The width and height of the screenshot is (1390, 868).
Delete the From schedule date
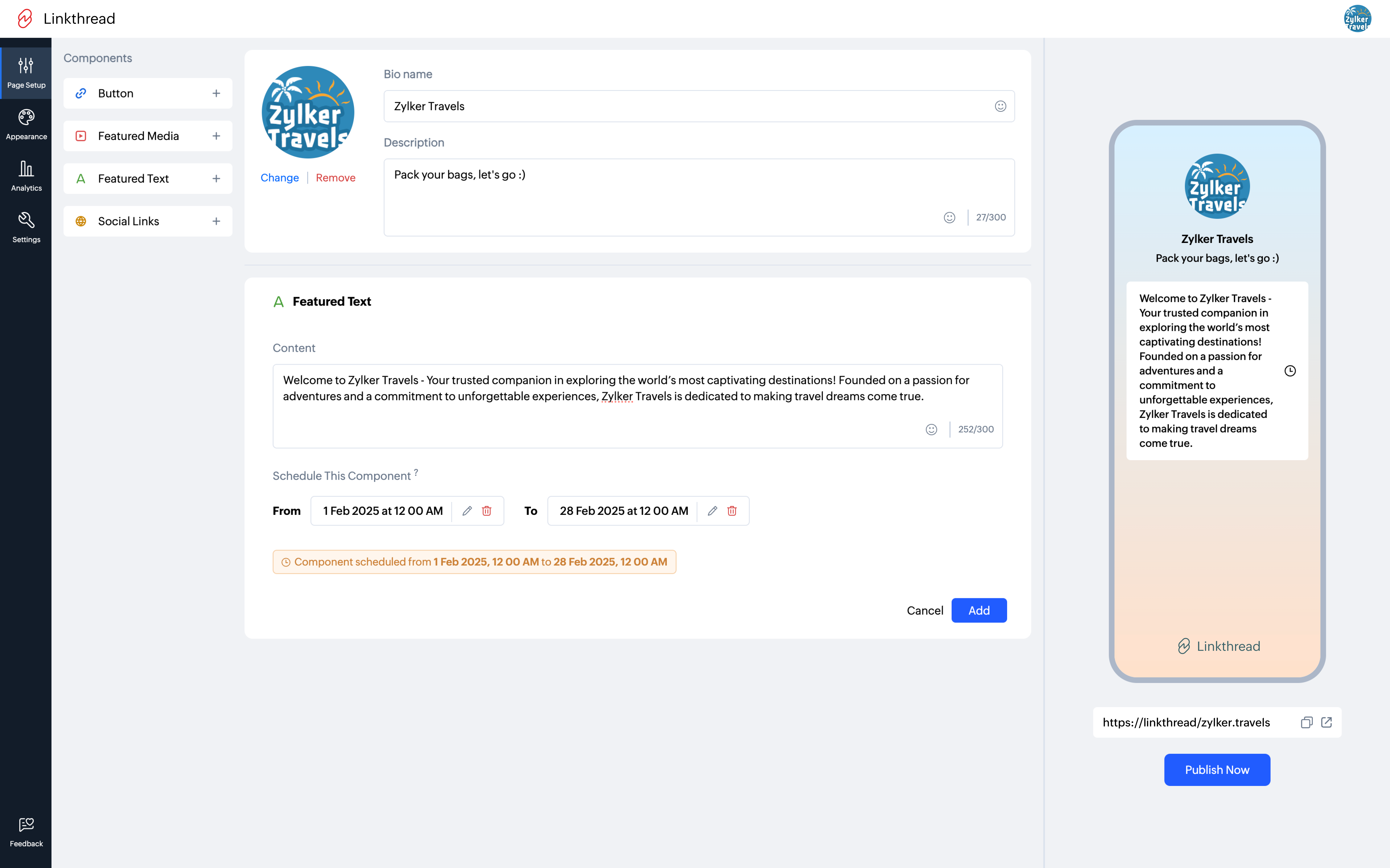point(487,510)
